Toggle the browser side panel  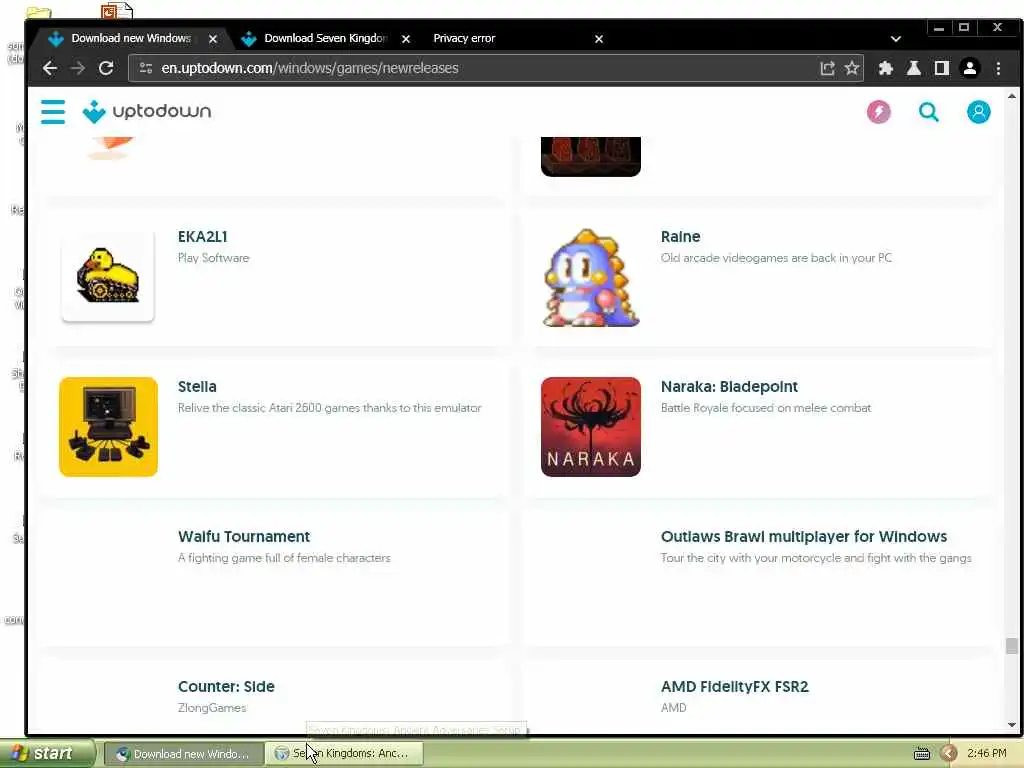coord(941,68)
